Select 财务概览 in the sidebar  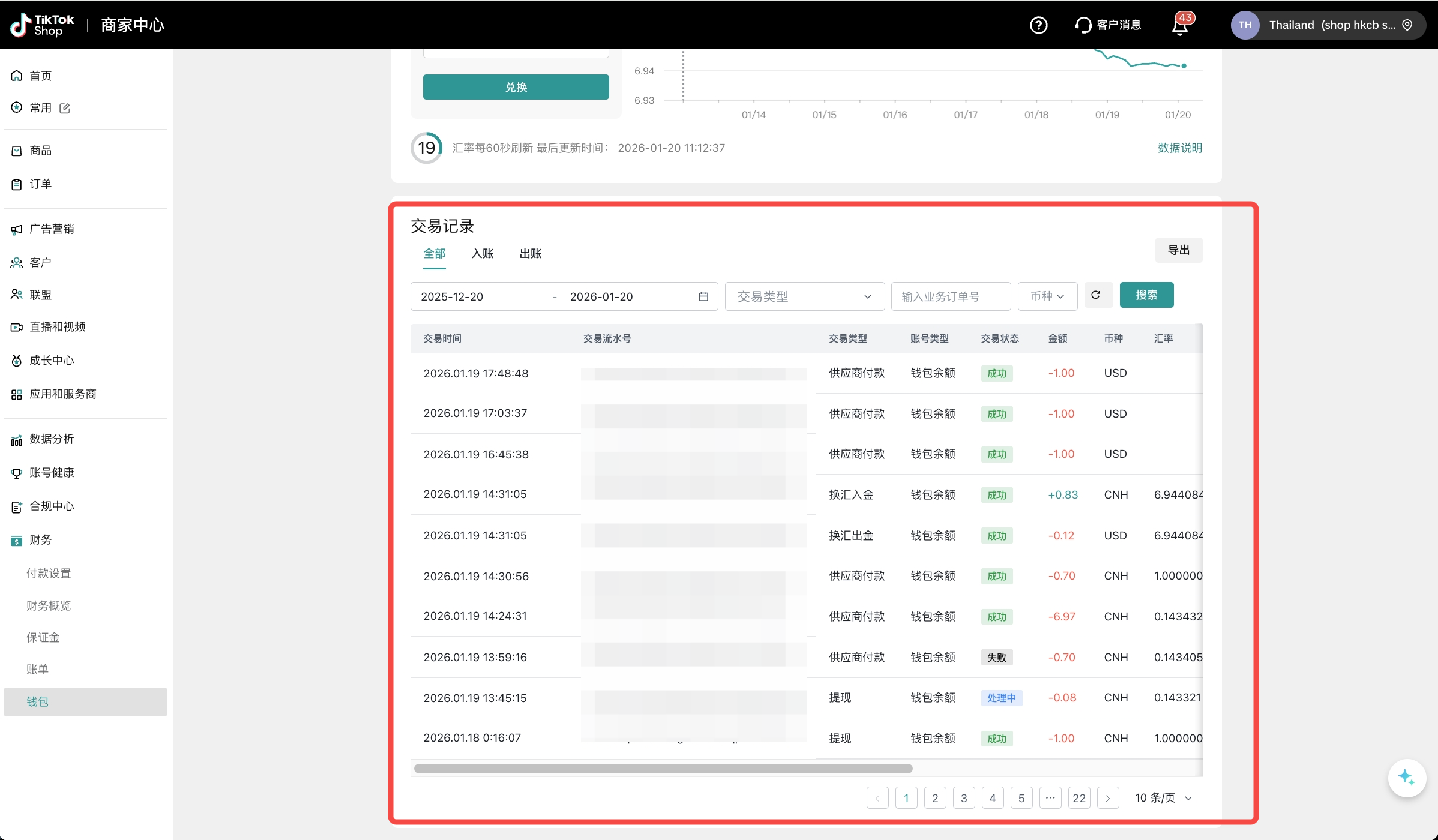[x=49, y=605]
